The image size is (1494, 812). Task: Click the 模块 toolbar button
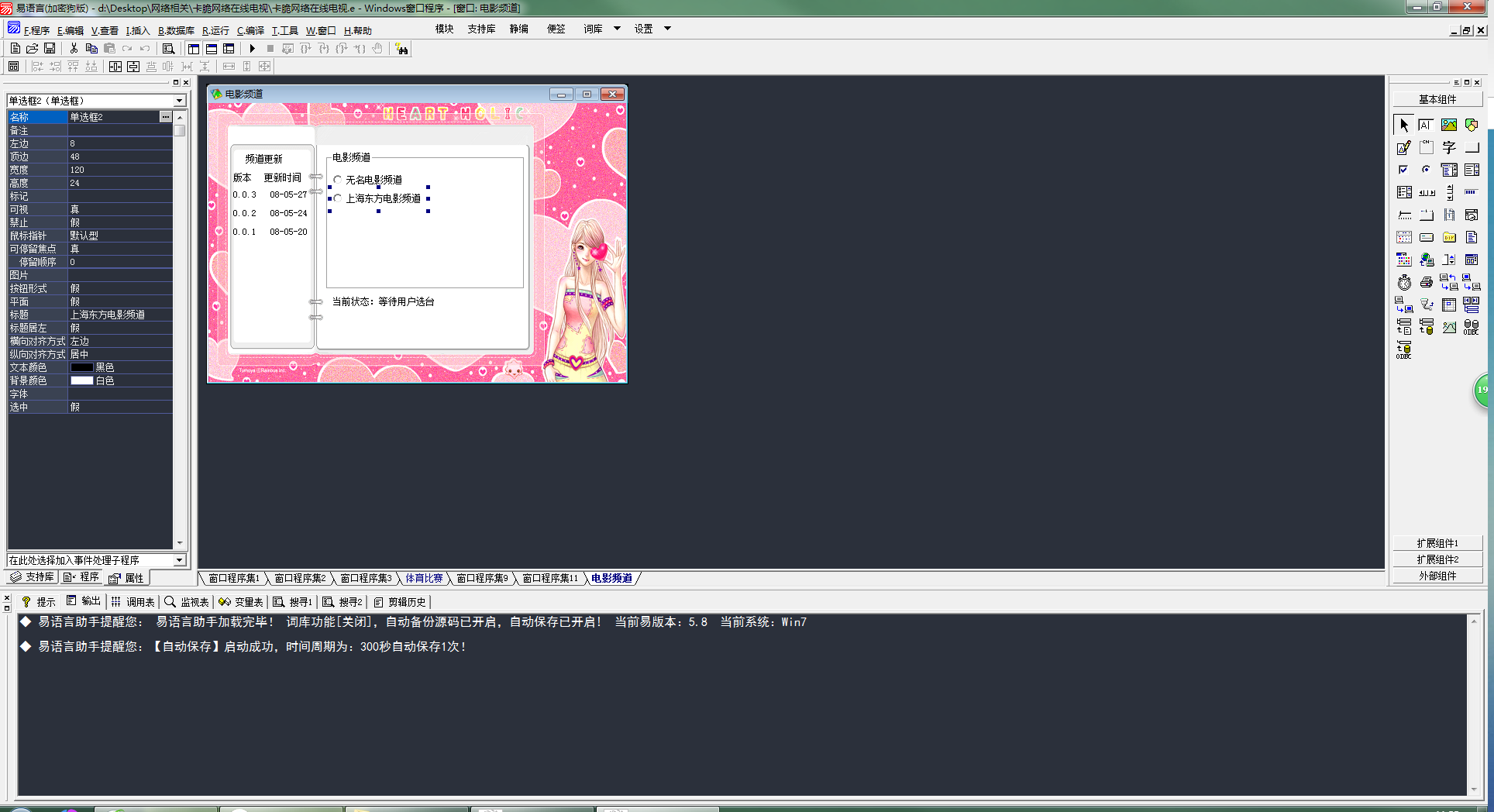coord(444,29)
